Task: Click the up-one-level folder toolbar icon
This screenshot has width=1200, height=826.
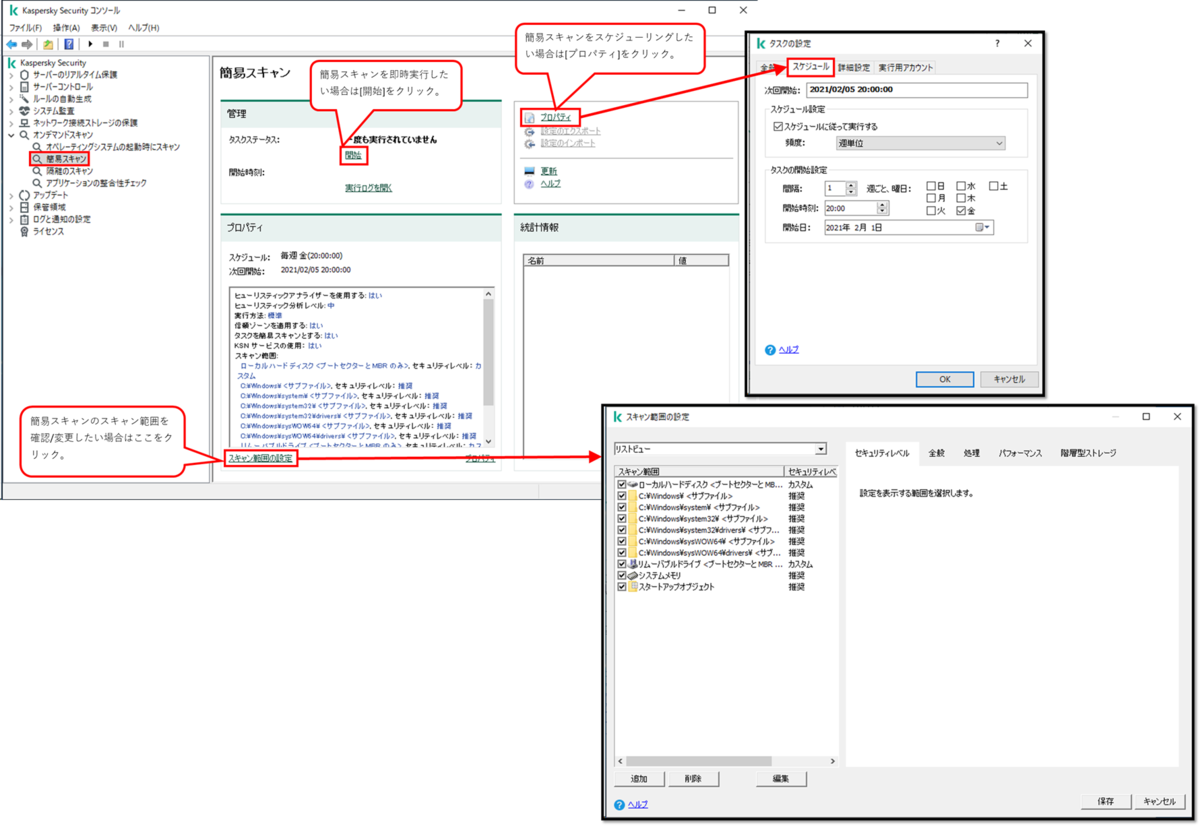Action: point(47,44)
